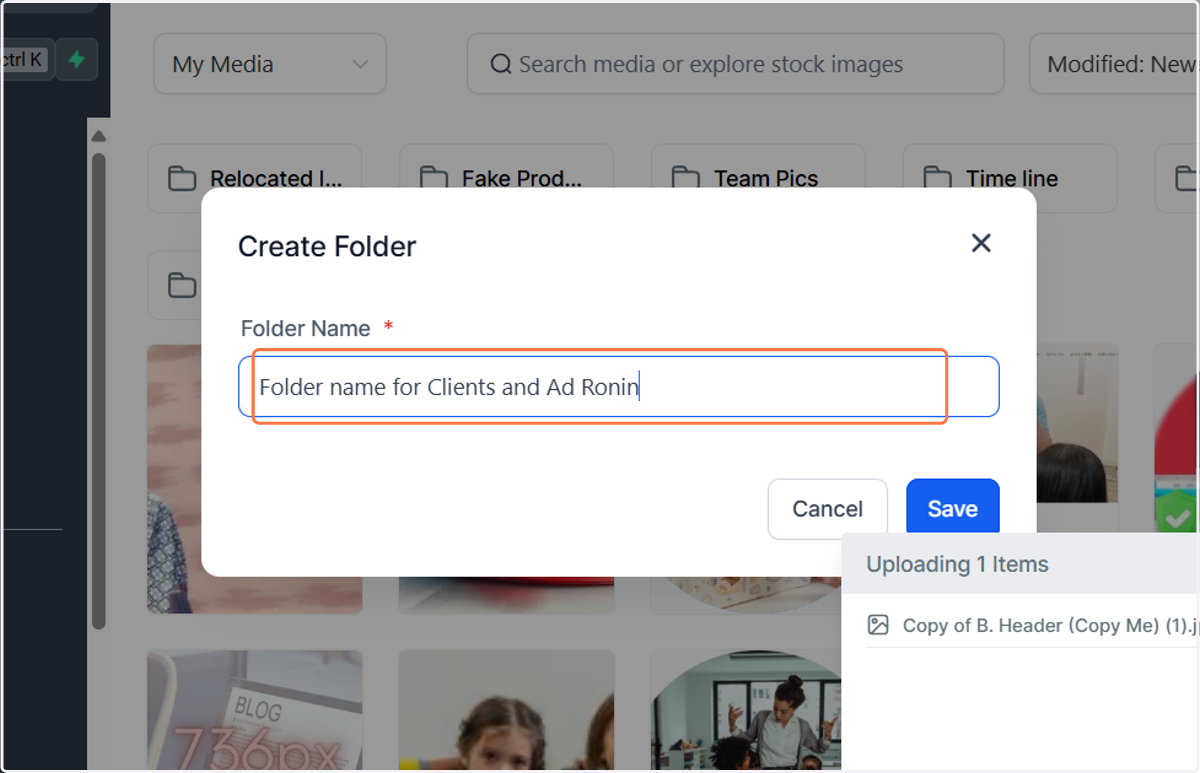Click into the Folder Name text field
The image size is (1200, 773).
tap(618, 386)
